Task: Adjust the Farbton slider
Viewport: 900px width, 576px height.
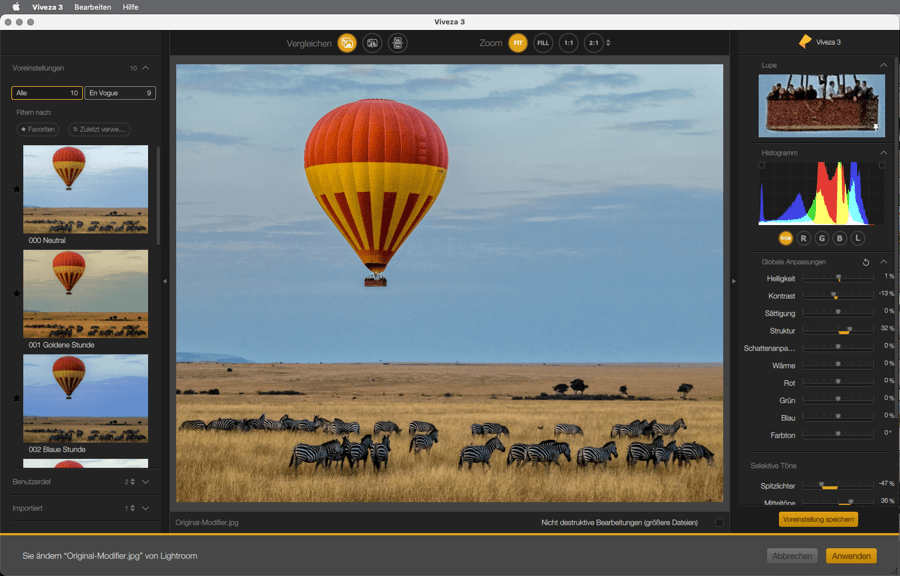Action: click(838, 434)
